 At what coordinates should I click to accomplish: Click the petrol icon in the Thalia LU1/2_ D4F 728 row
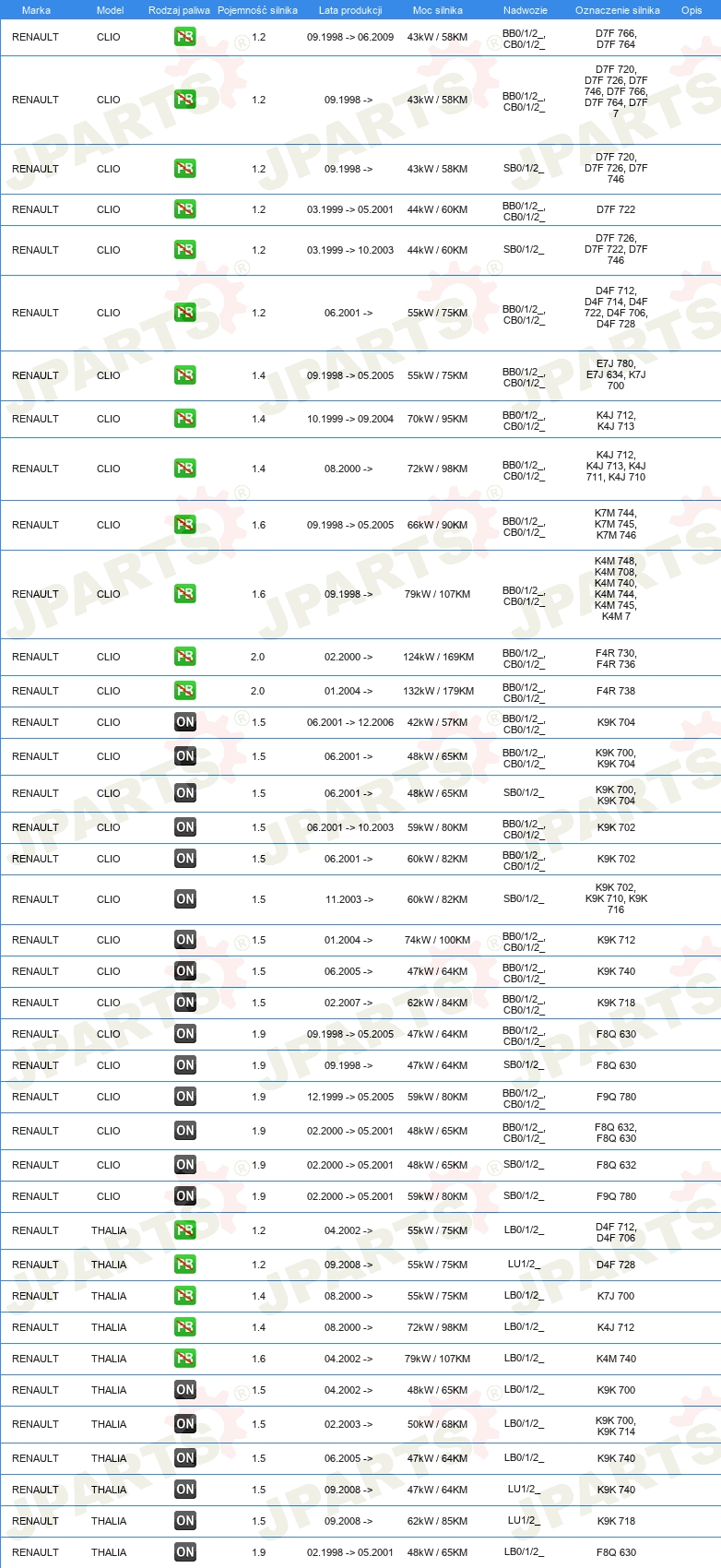[184, 1265]
